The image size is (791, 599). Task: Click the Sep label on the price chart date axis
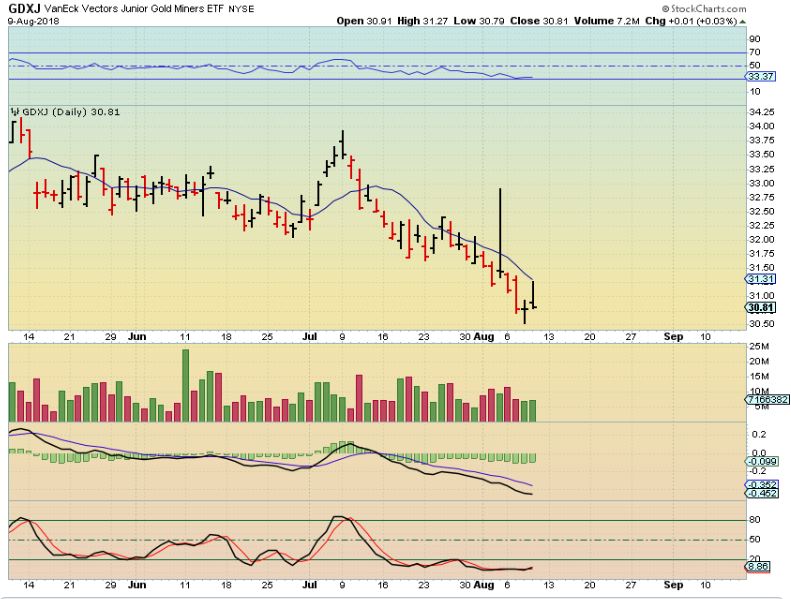tap(673, 337)
